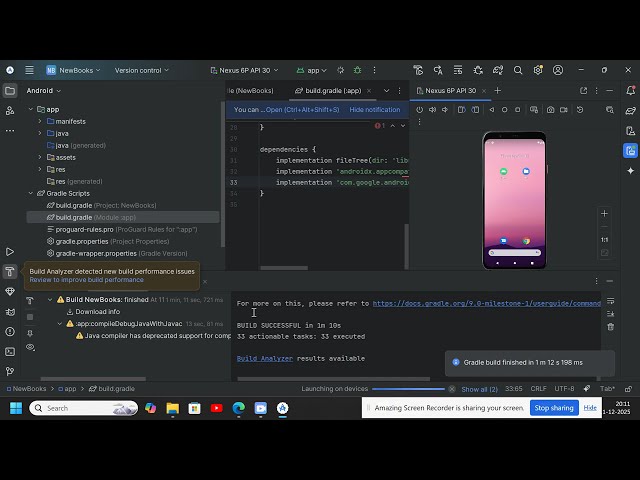The height and width of the screenshot is (480, 640).
Task: Open docs.gradle.org link in build output
Action: coord(487,303)
